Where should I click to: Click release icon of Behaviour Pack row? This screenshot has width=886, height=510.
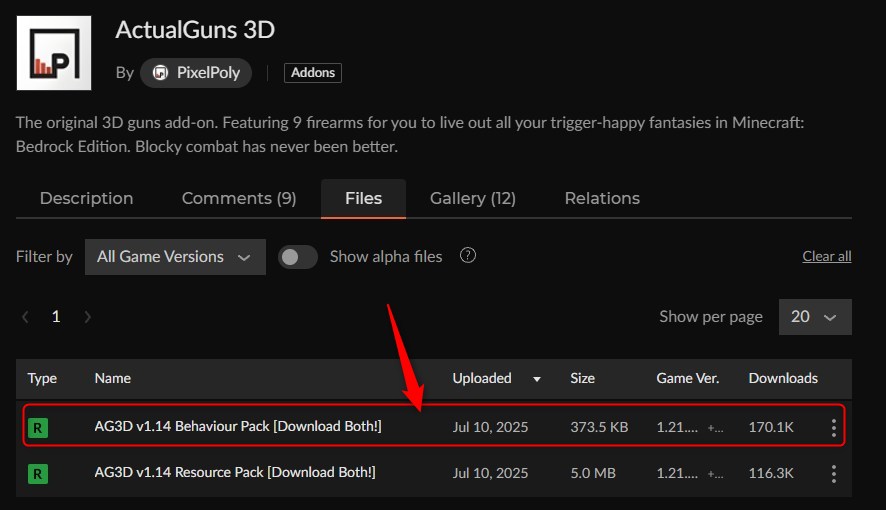tap(38, 428)
